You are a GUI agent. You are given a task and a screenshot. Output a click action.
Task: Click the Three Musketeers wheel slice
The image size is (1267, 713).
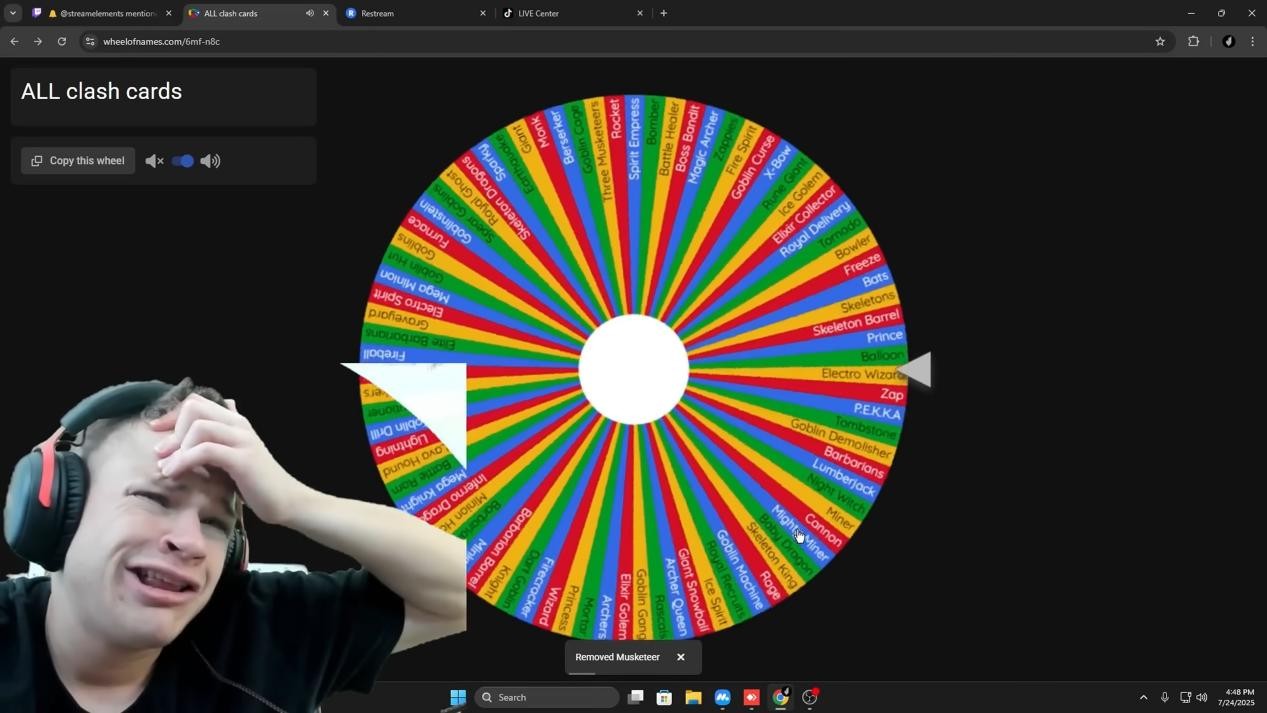[602, 150]
